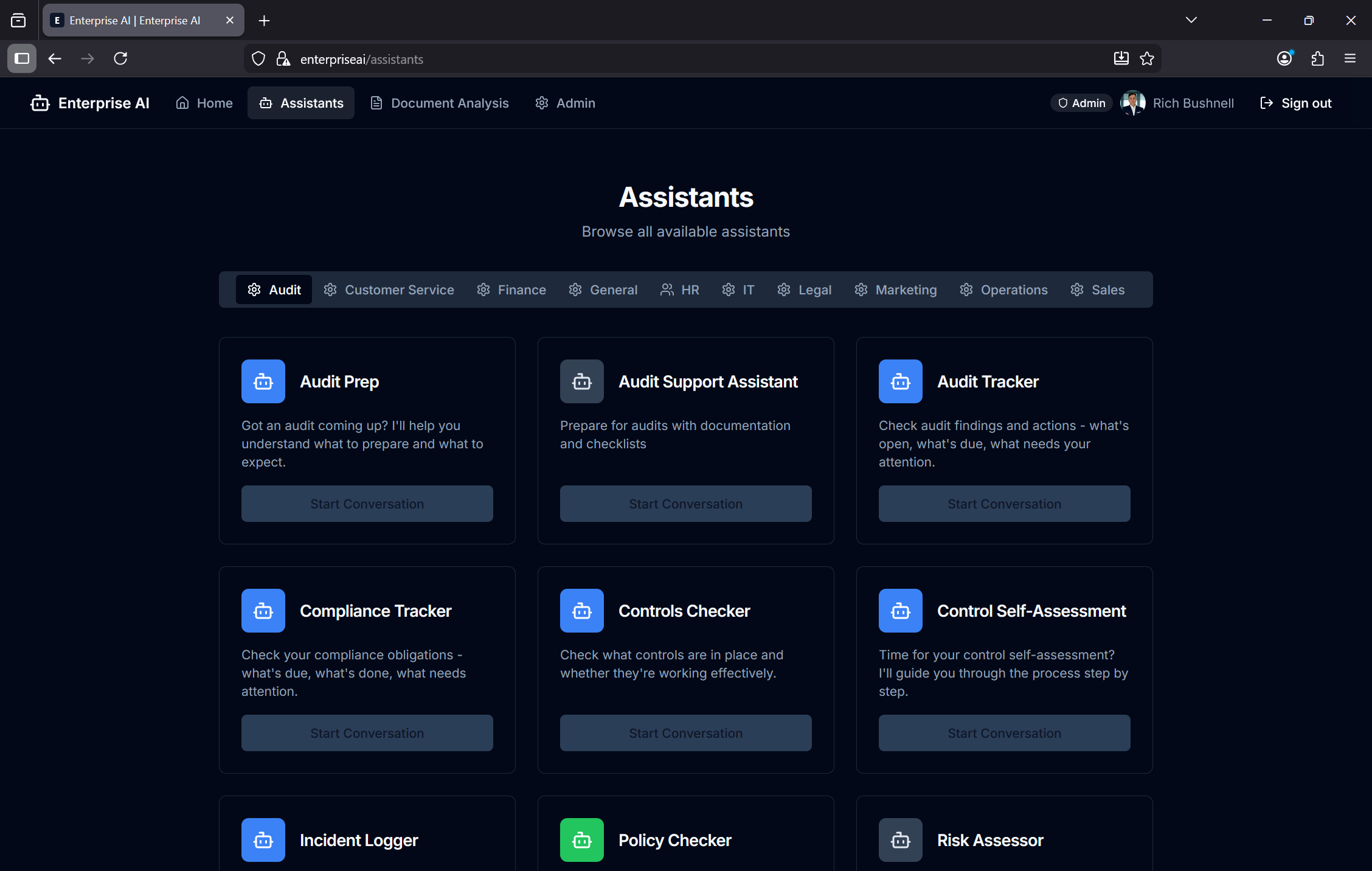
Task: Toggle the sidebar panel icon
Action: click(x=21, y=58)
